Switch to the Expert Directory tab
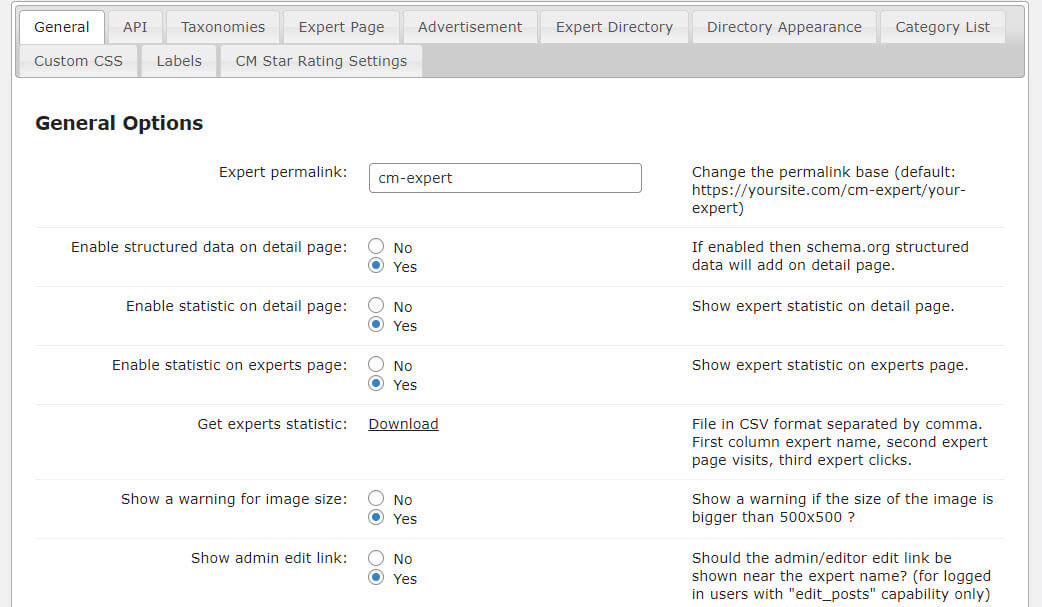Viewport: 1042px width, 607px height. pyautogui.click(x=613, y=28)
